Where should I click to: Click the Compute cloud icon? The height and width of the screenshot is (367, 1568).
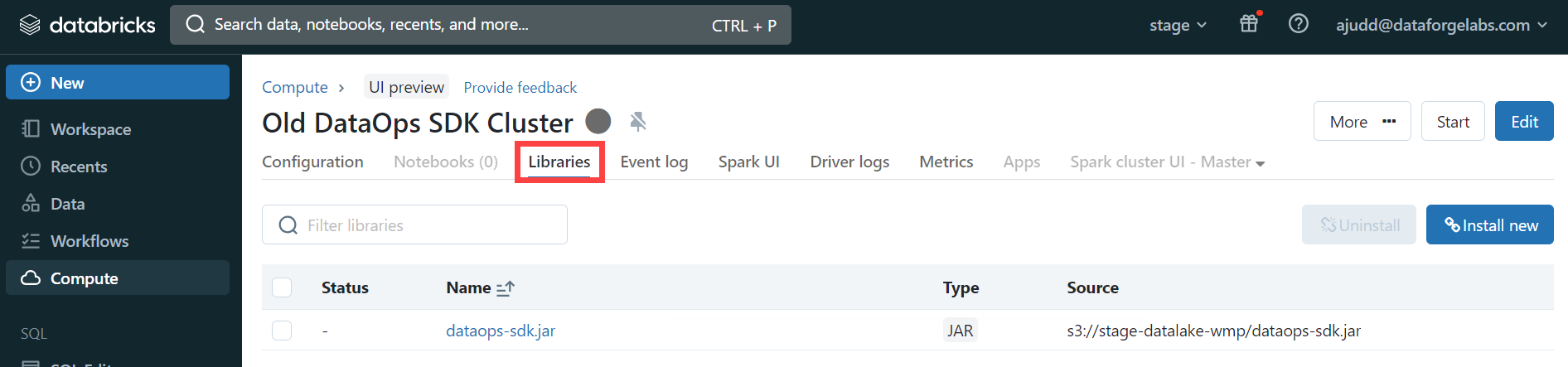click(x=31, y=278)
